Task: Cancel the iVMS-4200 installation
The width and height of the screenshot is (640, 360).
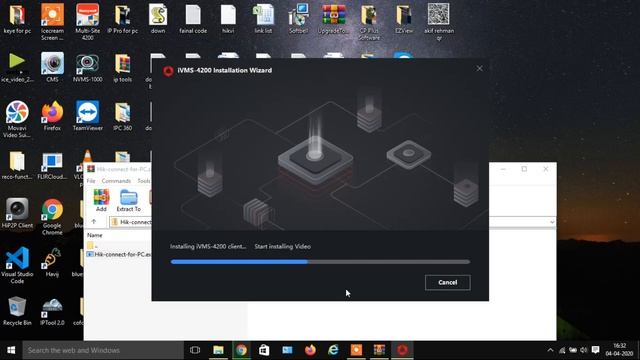Action: point(447,282)
